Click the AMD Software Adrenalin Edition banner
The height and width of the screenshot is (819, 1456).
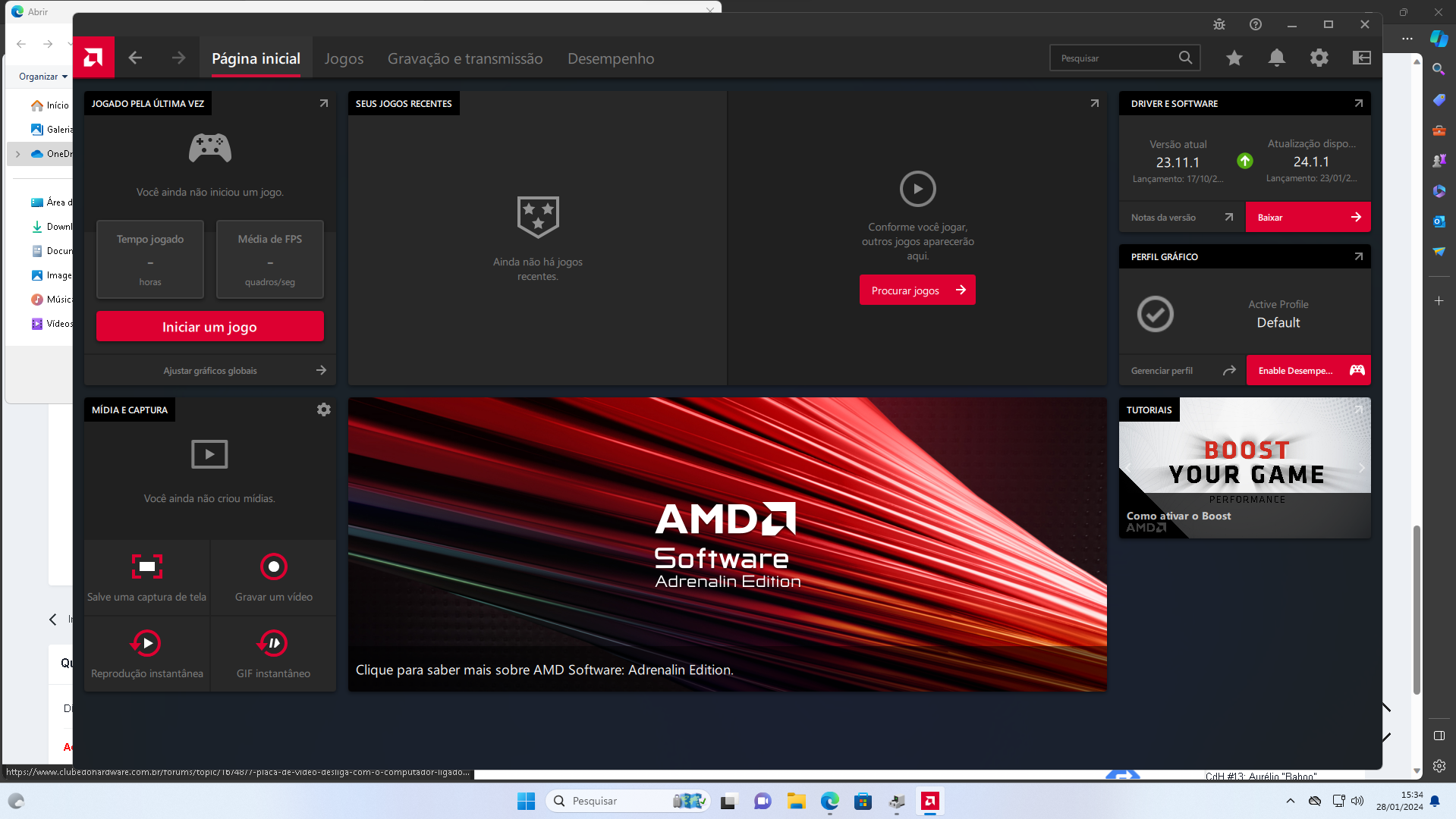click(x=728, y=544)
